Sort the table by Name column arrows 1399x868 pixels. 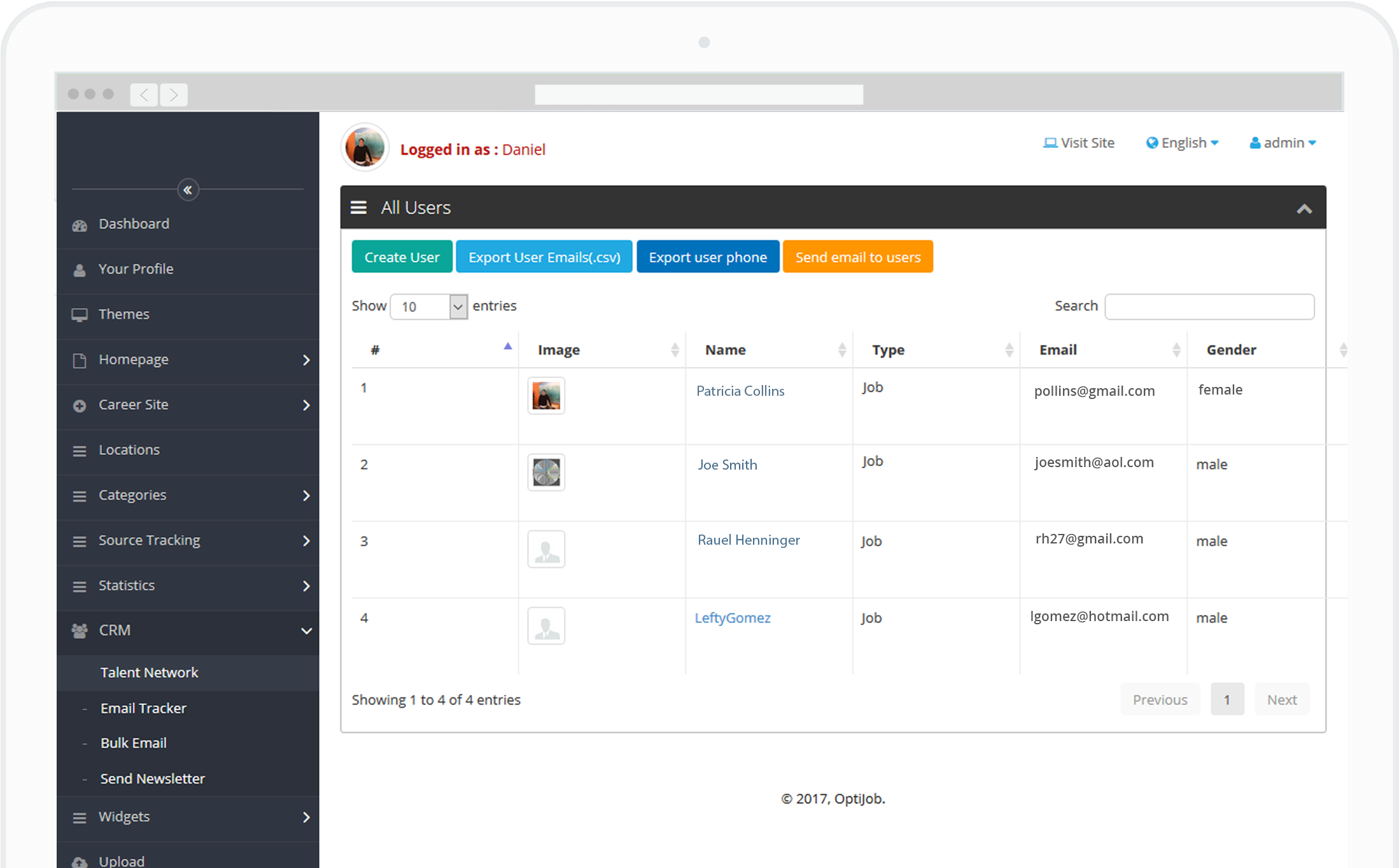pos(842,349)
